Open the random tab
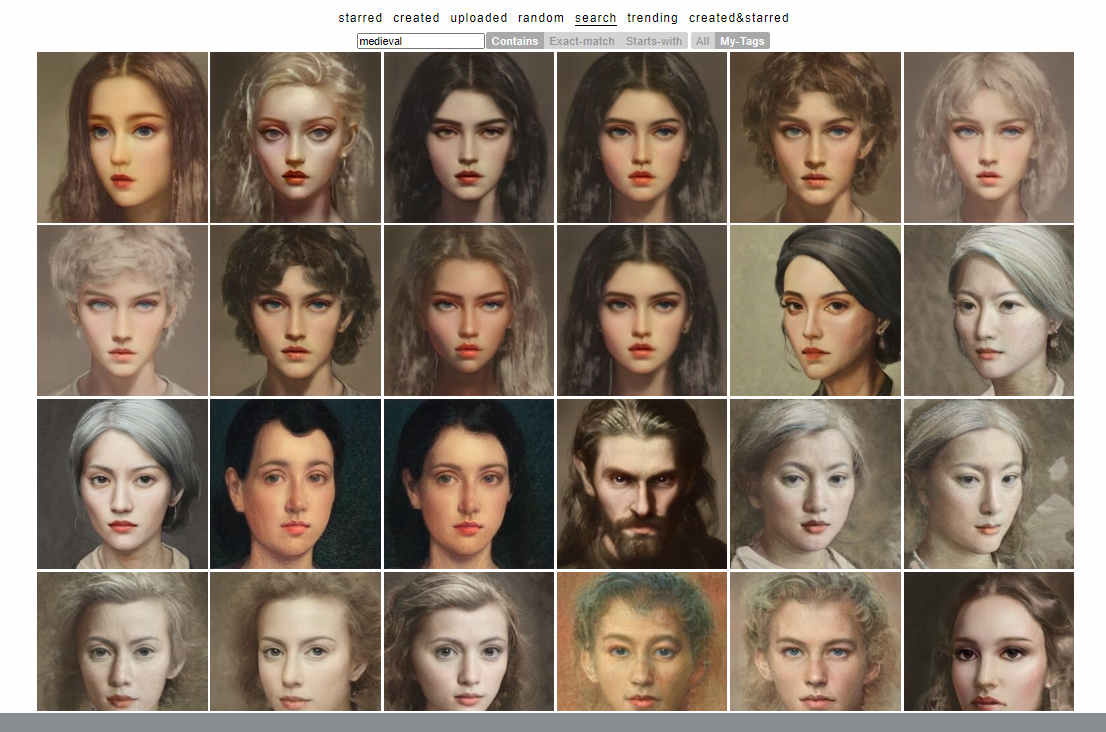This screenshot has height=732, width=1106. [x=540, y=18]
